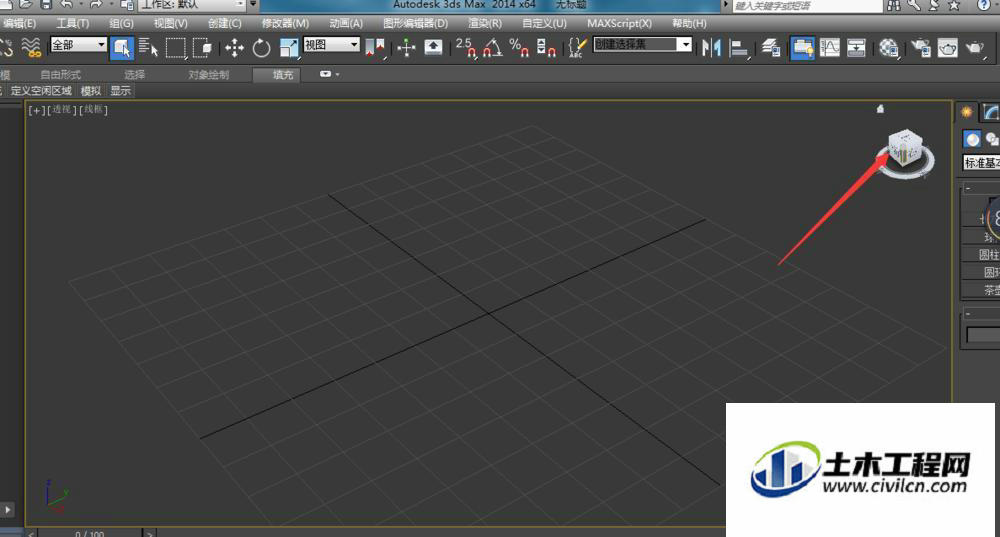Open the Create command panel tab
The height and width of the screenshot is (537, 1000).
(967, 112)
